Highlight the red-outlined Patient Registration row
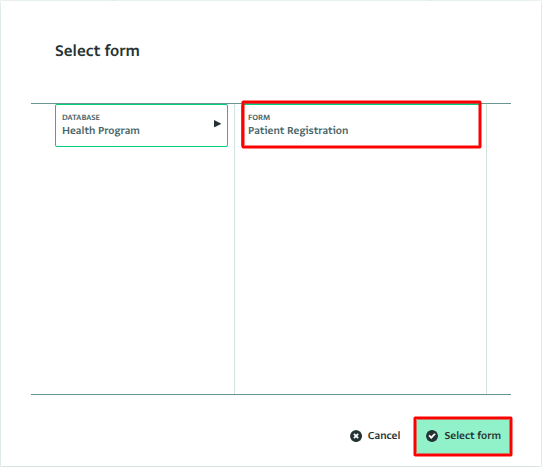The height and width of the screenshot is (467, 542). (x=361, y=125)
